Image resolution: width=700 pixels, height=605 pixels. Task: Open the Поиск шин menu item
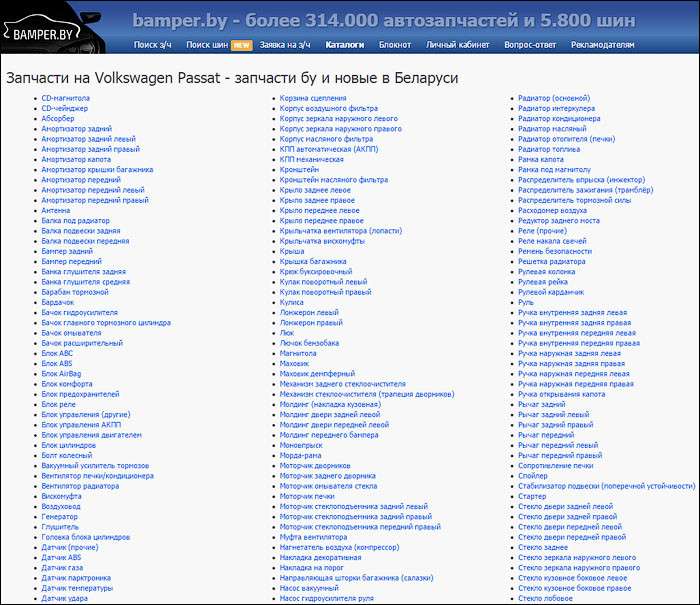[207, 45]
